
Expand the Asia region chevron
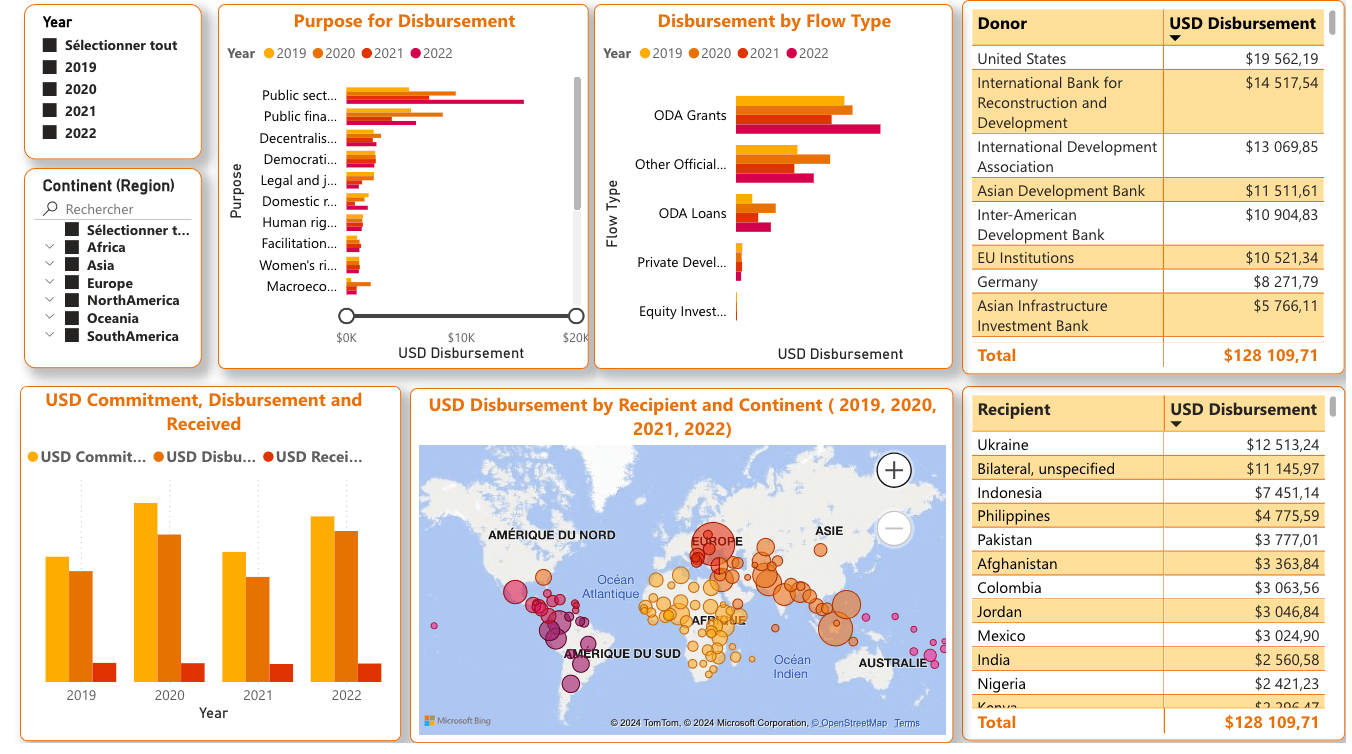tap(50, 265)
